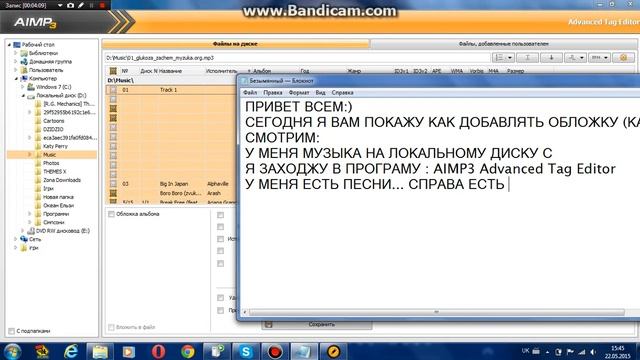Click the file path input field
Viewport: 640px width, 360px height.
297,58
